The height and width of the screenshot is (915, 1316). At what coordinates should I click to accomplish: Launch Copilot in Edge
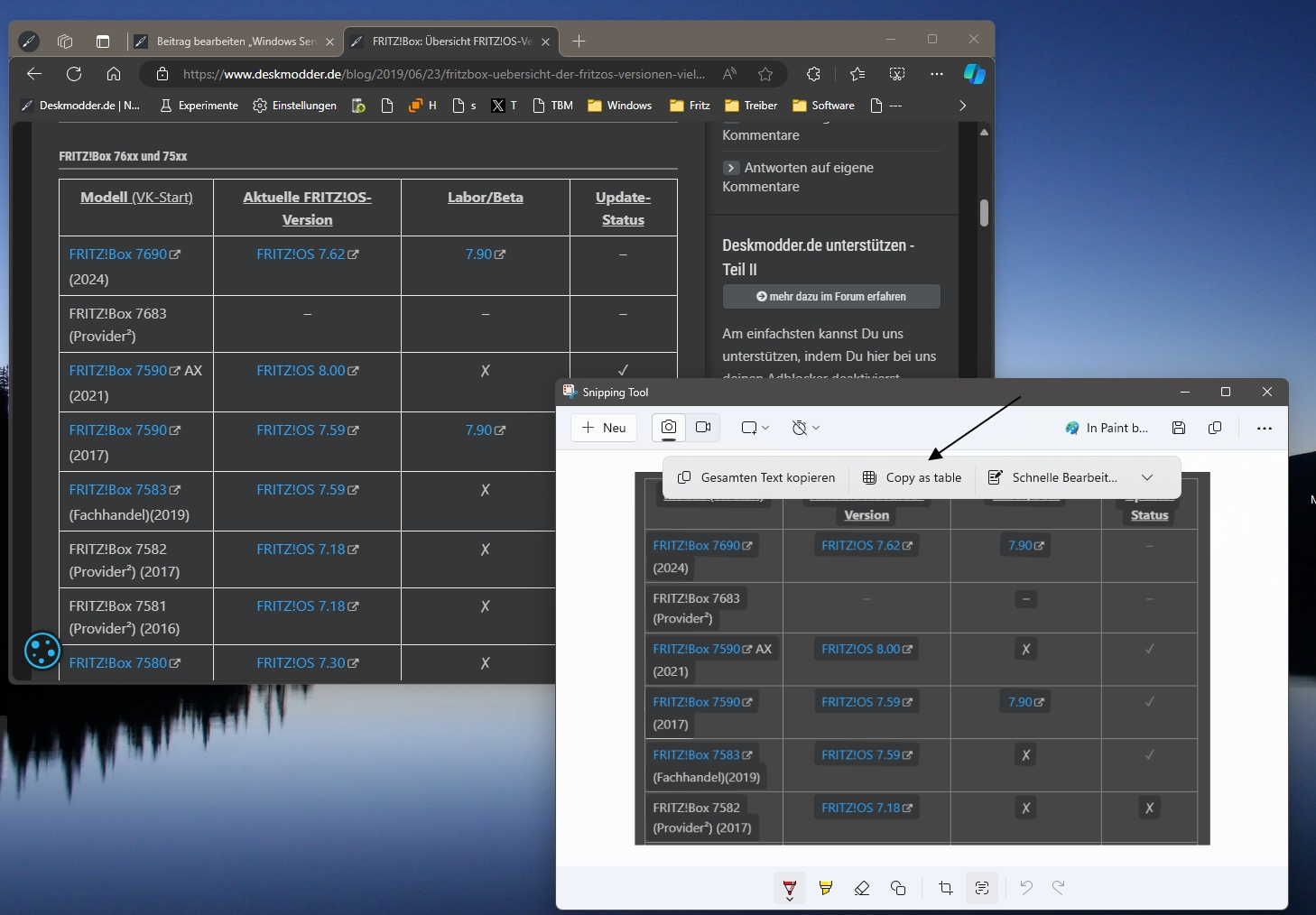click(974, 74)
